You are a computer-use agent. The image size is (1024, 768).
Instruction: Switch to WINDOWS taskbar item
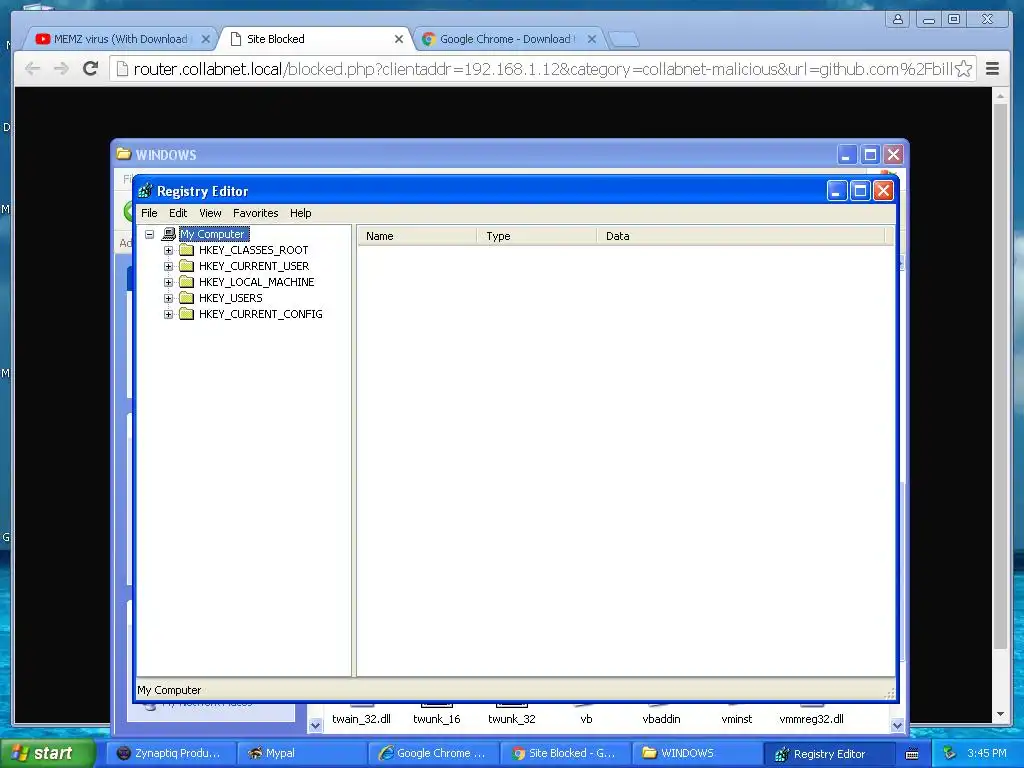coord(696,753)
